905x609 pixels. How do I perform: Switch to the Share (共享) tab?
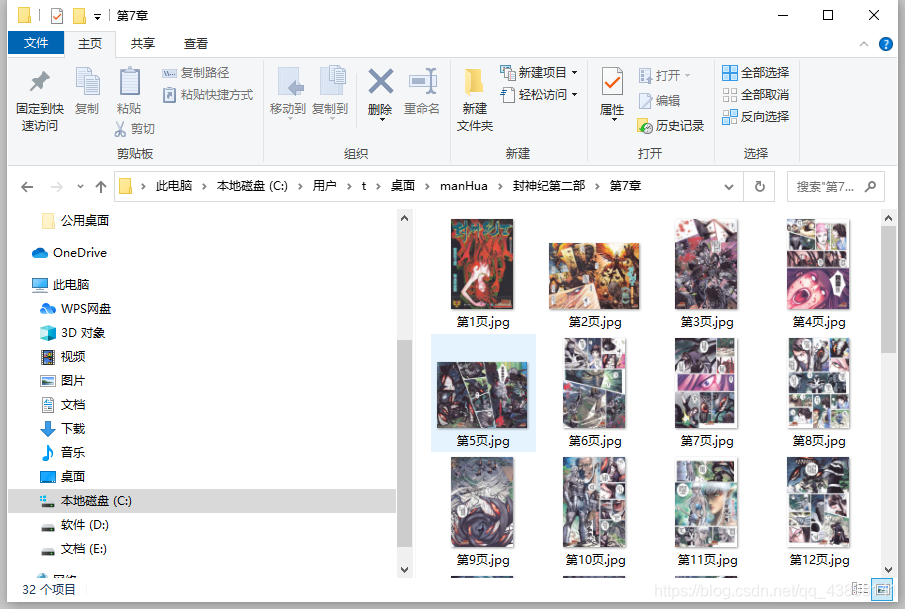pos(143,44)
